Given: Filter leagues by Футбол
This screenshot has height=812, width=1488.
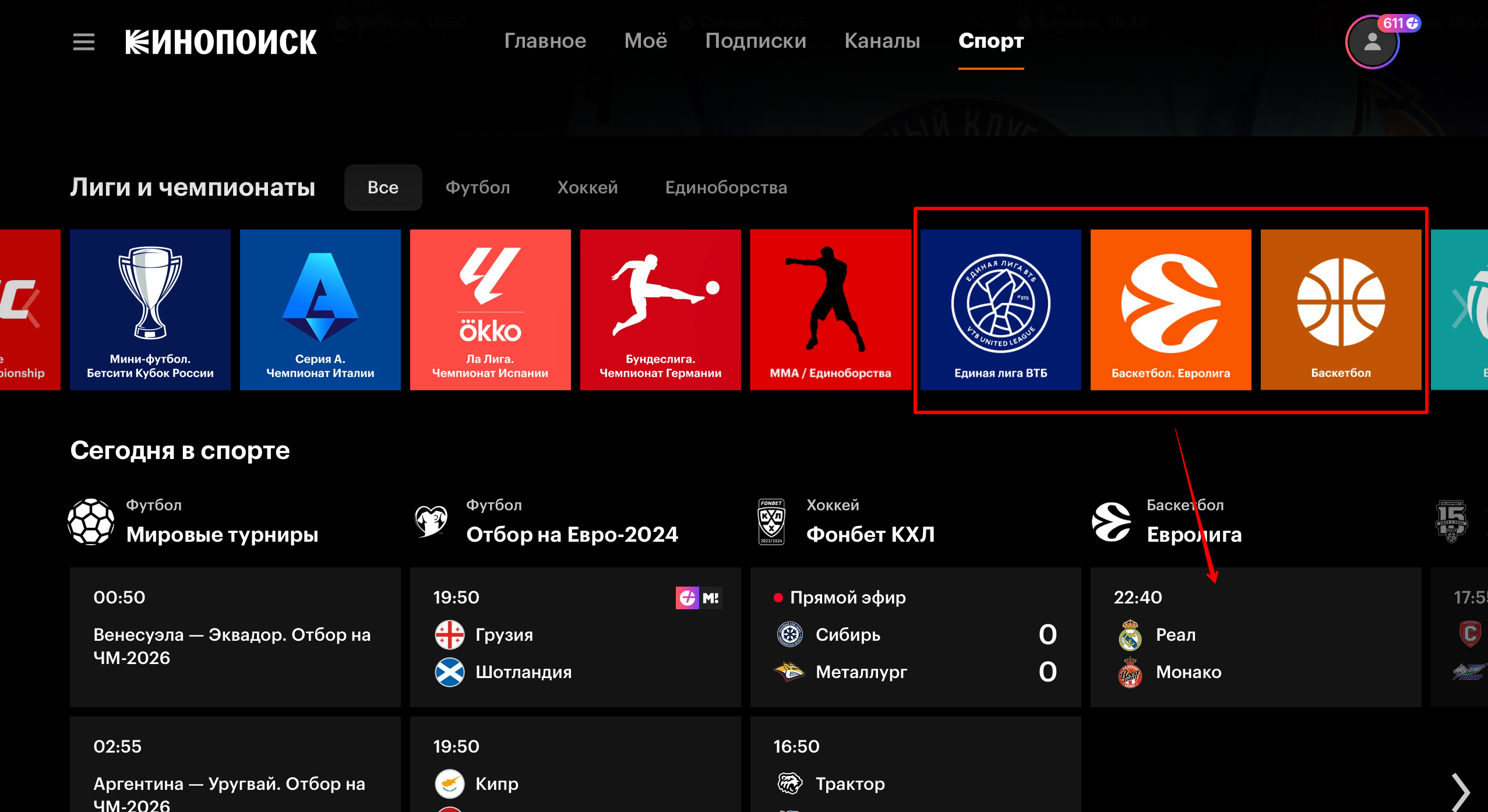Looking at the screenshot, I should tap(478, 188).
